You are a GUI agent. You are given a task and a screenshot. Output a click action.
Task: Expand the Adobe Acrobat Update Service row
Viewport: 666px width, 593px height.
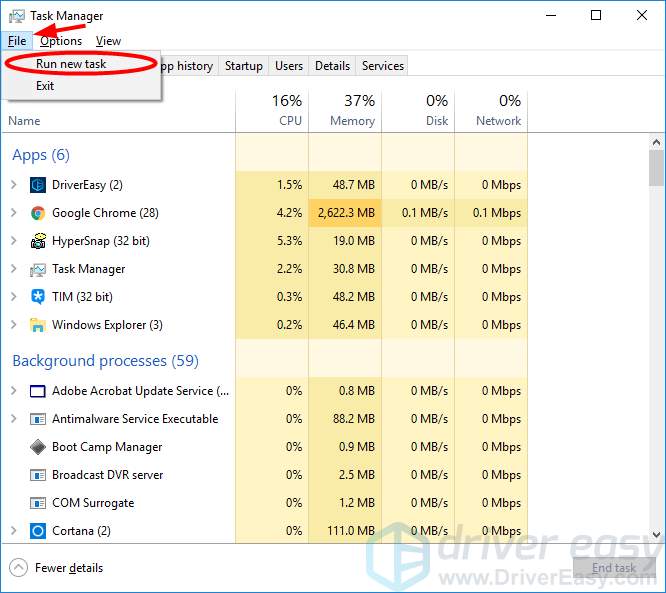tap(14, 391)
